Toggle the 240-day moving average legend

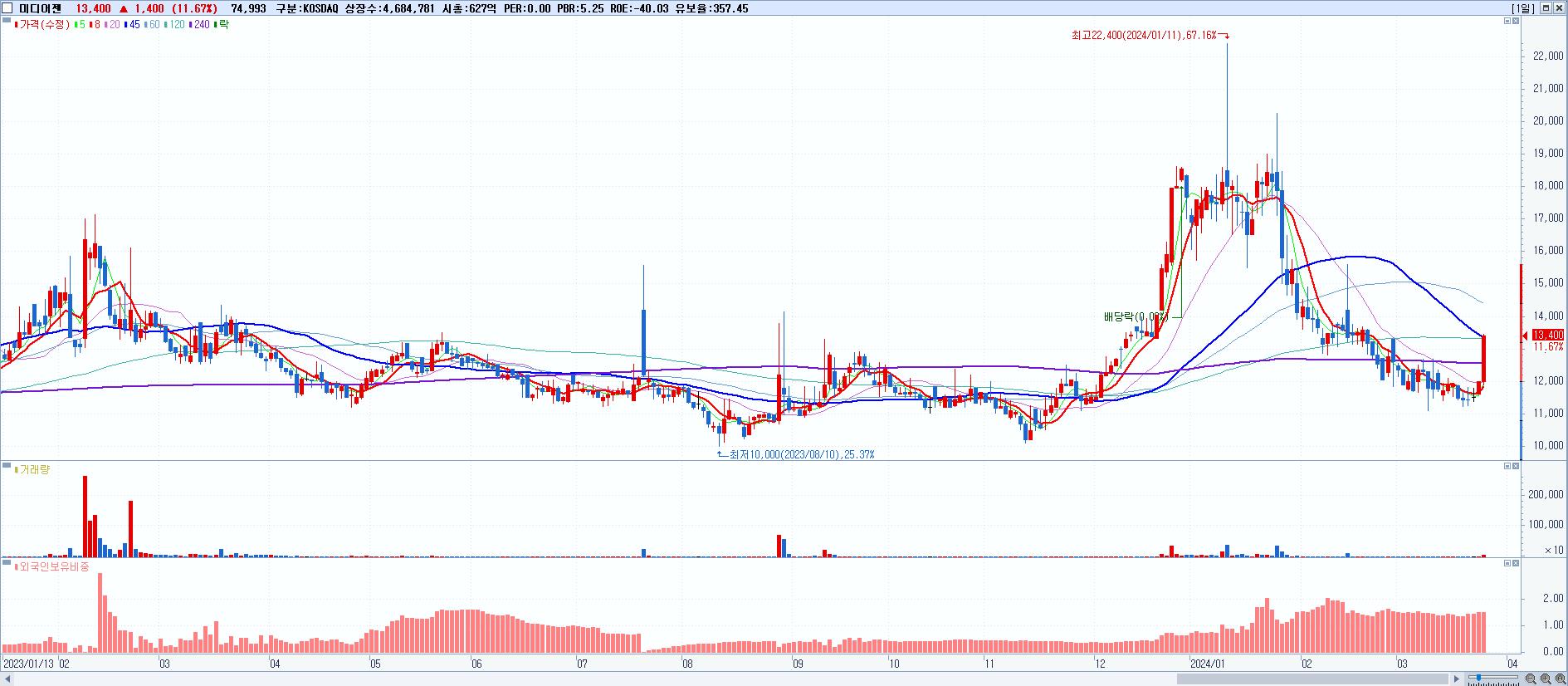click(x=200, y=25)
